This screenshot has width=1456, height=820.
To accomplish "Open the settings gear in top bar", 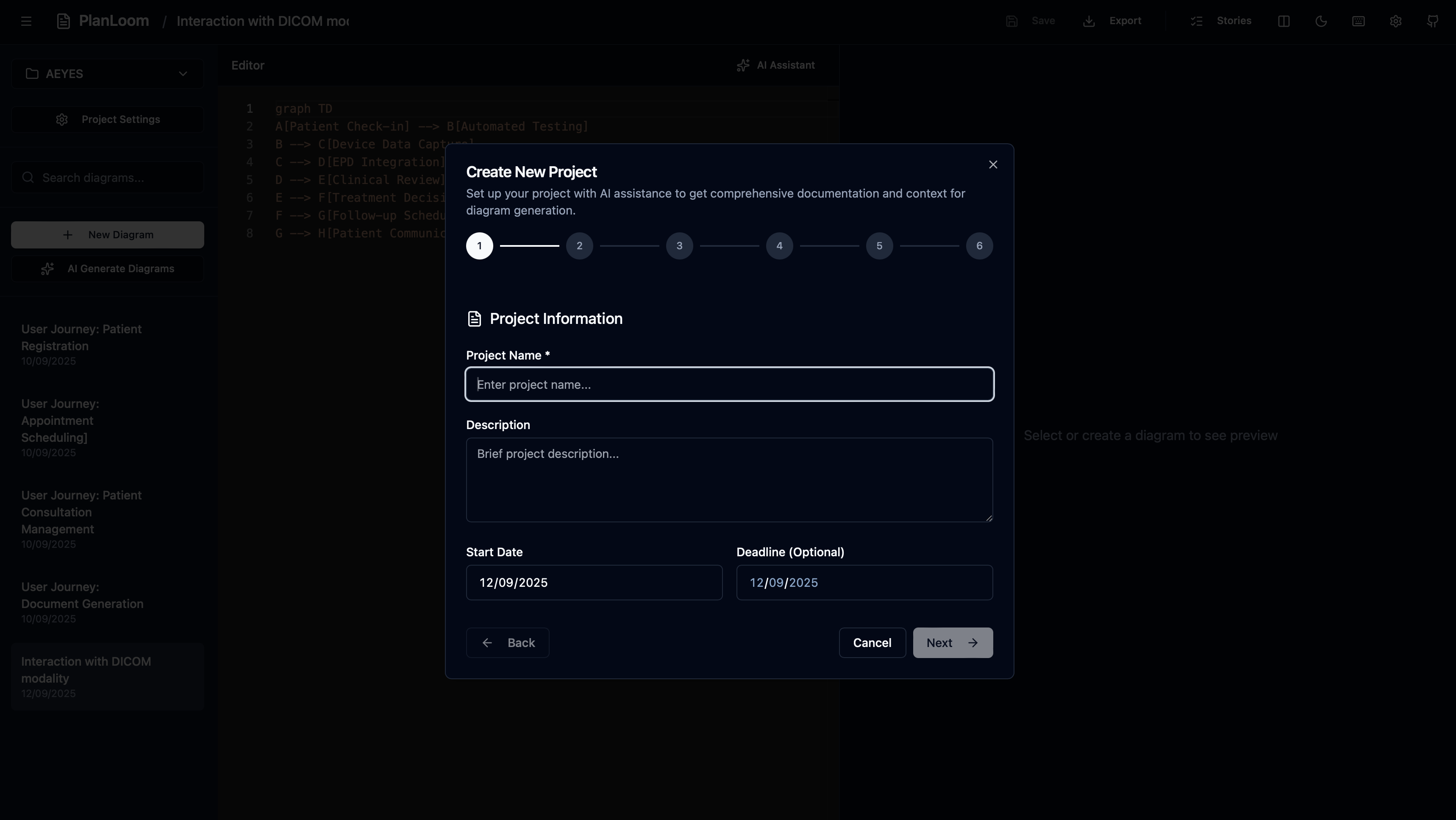I will [x=1395, y=22].
